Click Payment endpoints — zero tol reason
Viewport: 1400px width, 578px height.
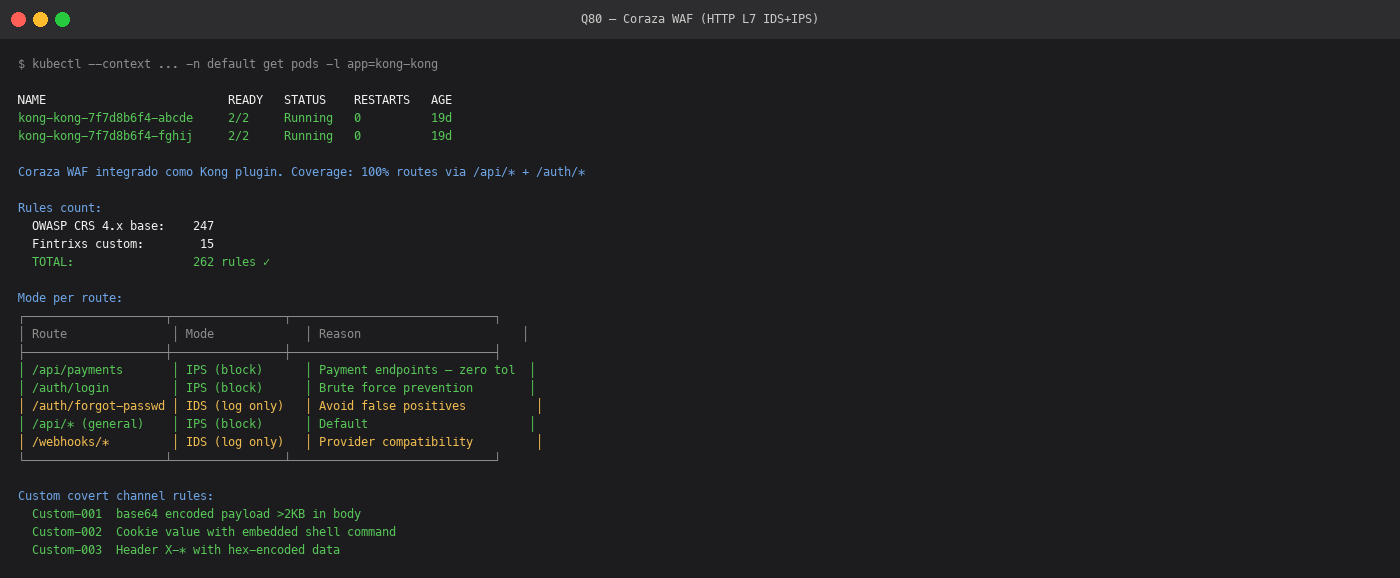tap(417, 370)
